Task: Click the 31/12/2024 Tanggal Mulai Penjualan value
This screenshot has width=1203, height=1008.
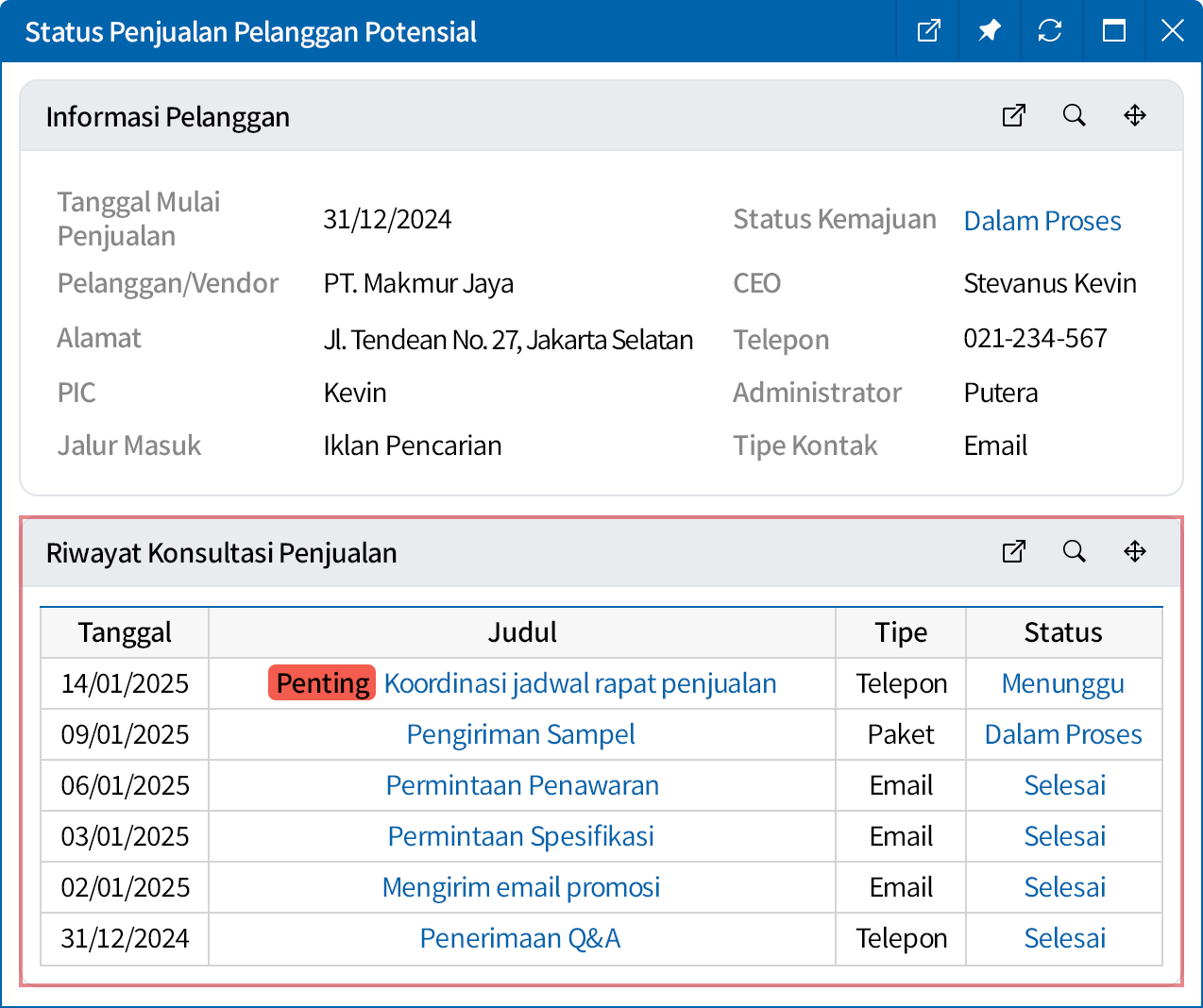Action: [x=387, y=219]
